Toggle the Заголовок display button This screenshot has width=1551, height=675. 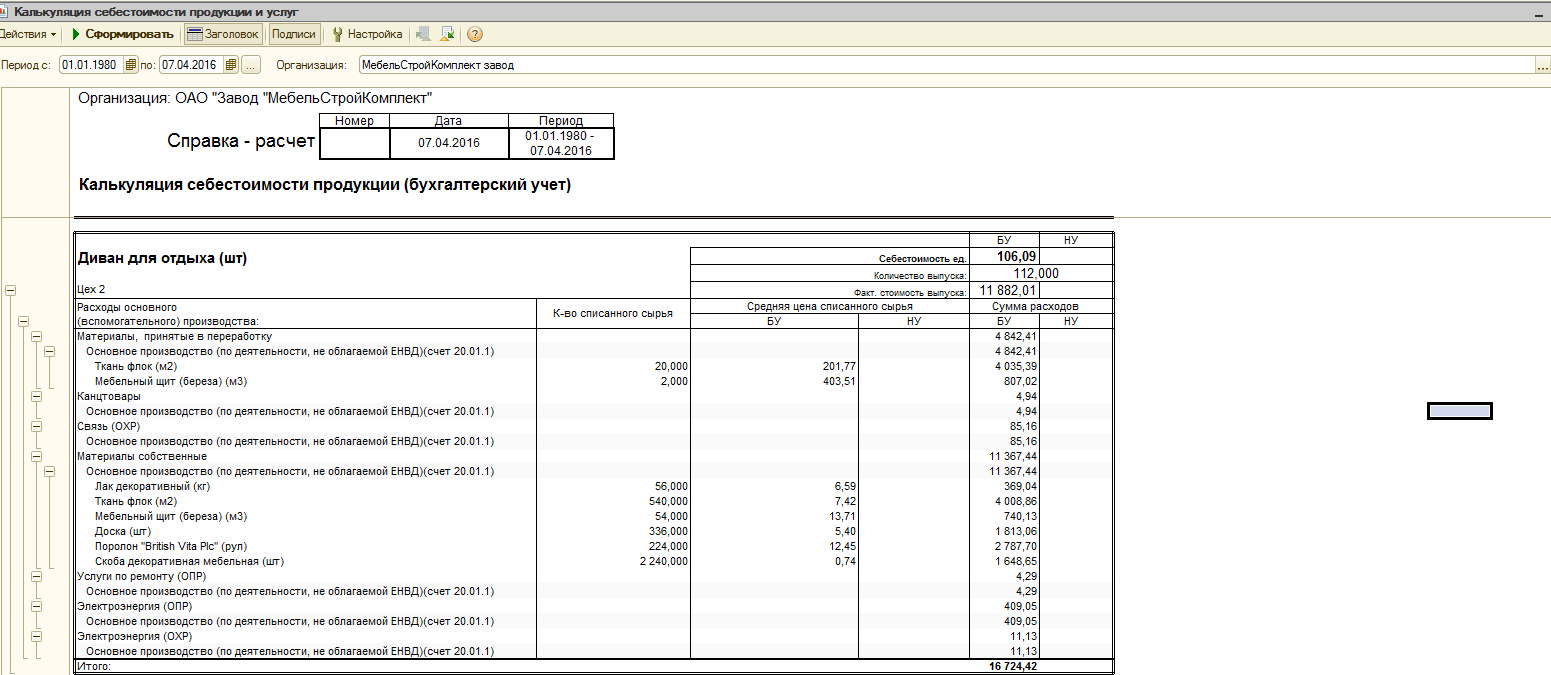pos(224,34)
